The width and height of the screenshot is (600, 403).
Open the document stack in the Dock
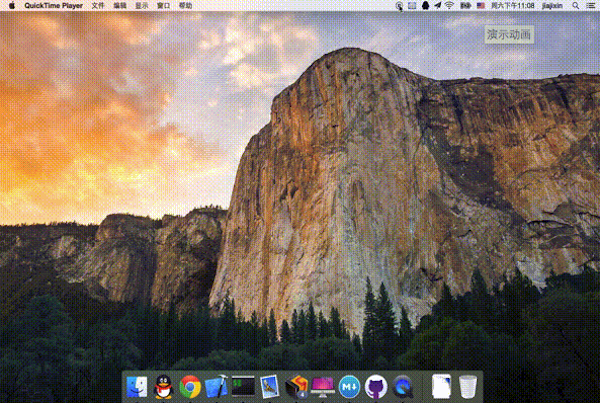pos(441,387)
